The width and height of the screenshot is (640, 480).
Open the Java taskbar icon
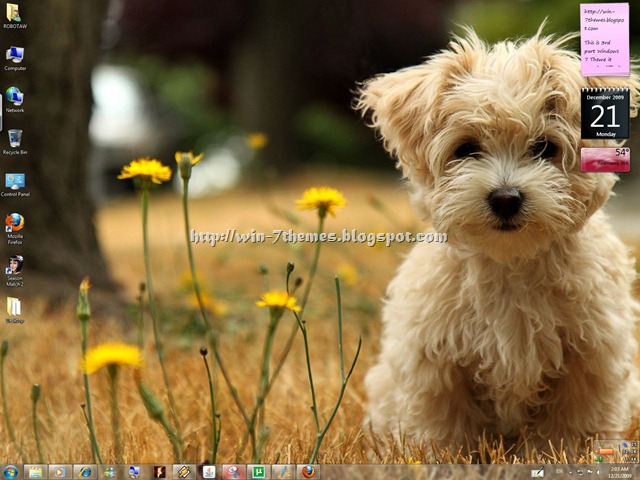(209, 472)
